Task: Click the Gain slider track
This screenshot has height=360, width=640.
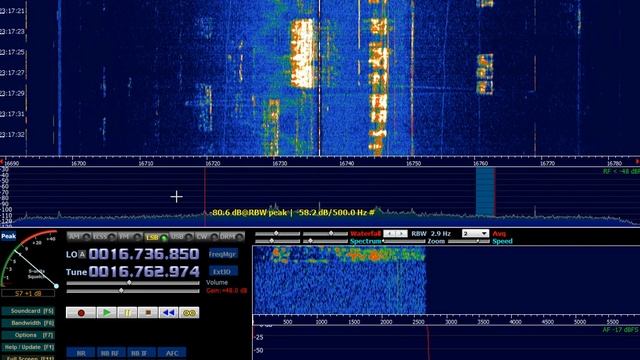Action: (133, 291)
